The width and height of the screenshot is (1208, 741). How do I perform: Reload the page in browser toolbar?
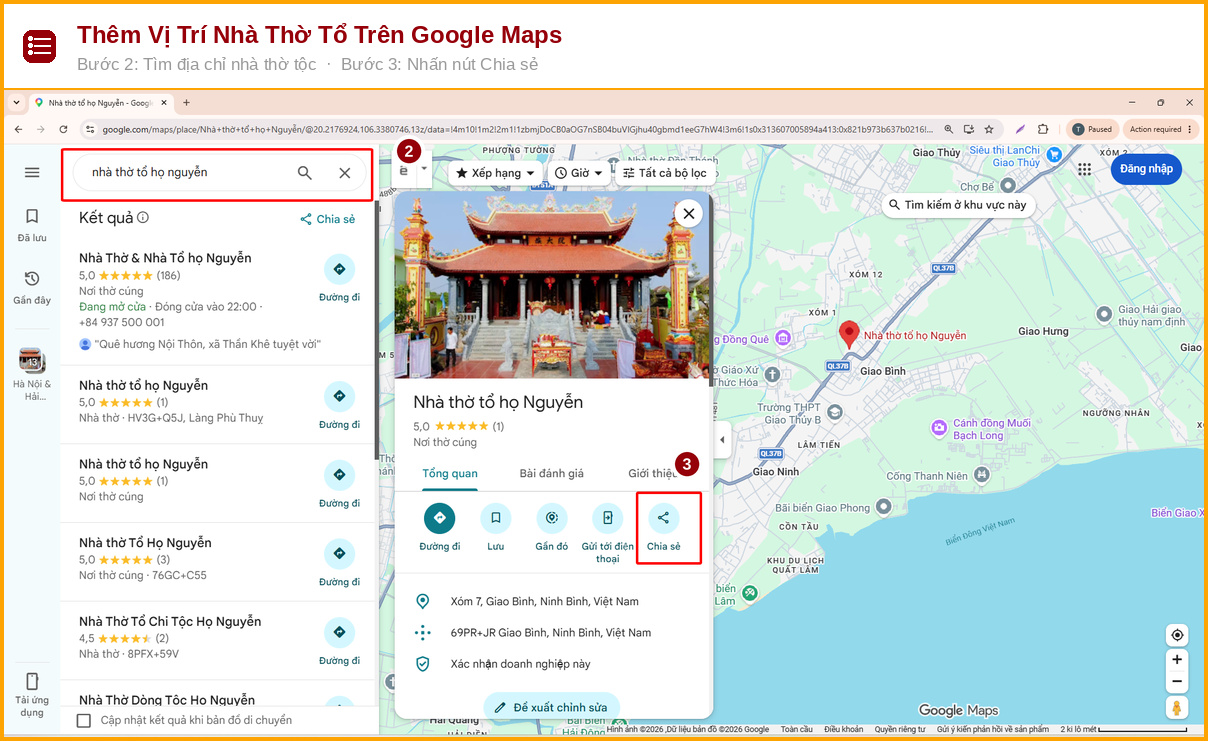[x=63, y=129]
